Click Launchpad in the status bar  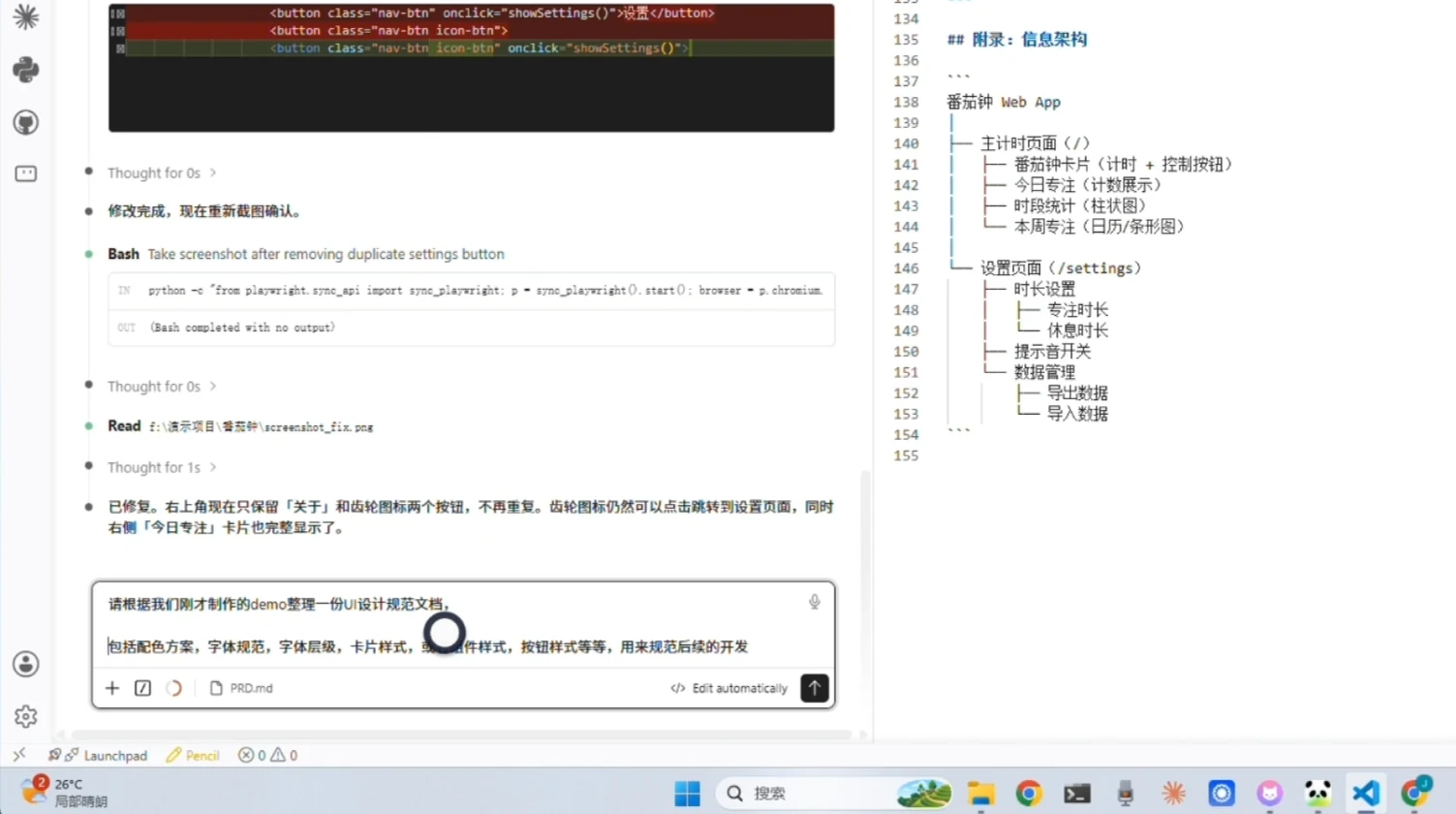coord(98,756)
